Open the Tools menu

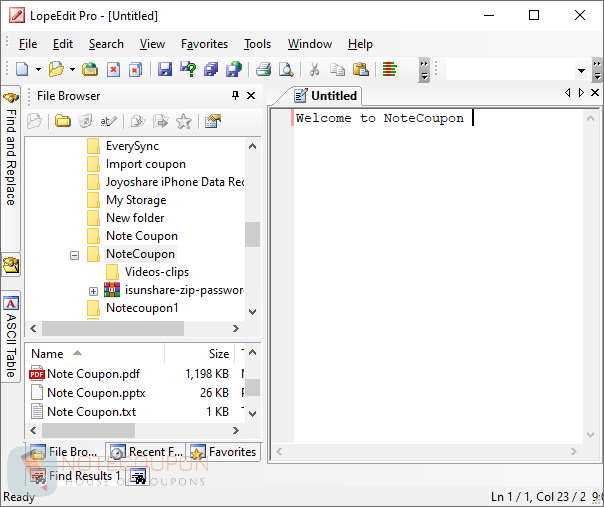[x=257, y=44]
